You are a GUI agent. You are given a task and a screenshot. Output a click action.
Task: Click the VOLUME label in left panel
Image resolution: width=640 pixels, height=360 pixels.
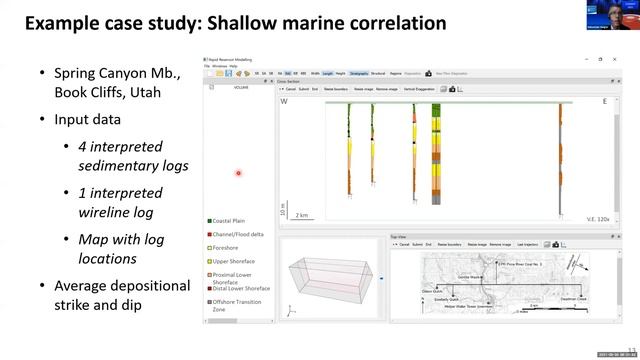pos(241,87)
